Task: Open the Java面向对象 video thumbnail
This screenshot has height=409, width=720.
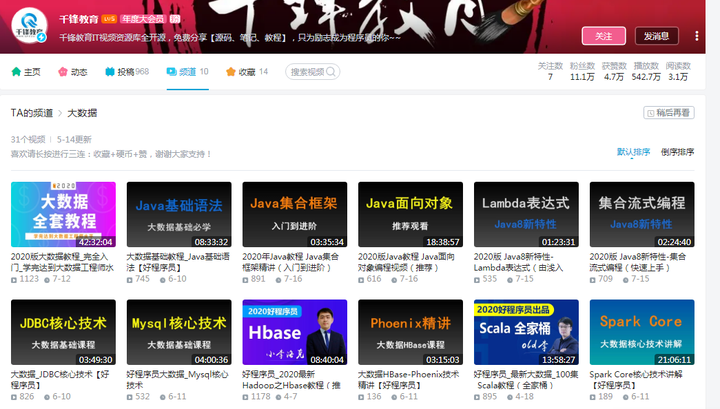Action: (x=411, y=214)
